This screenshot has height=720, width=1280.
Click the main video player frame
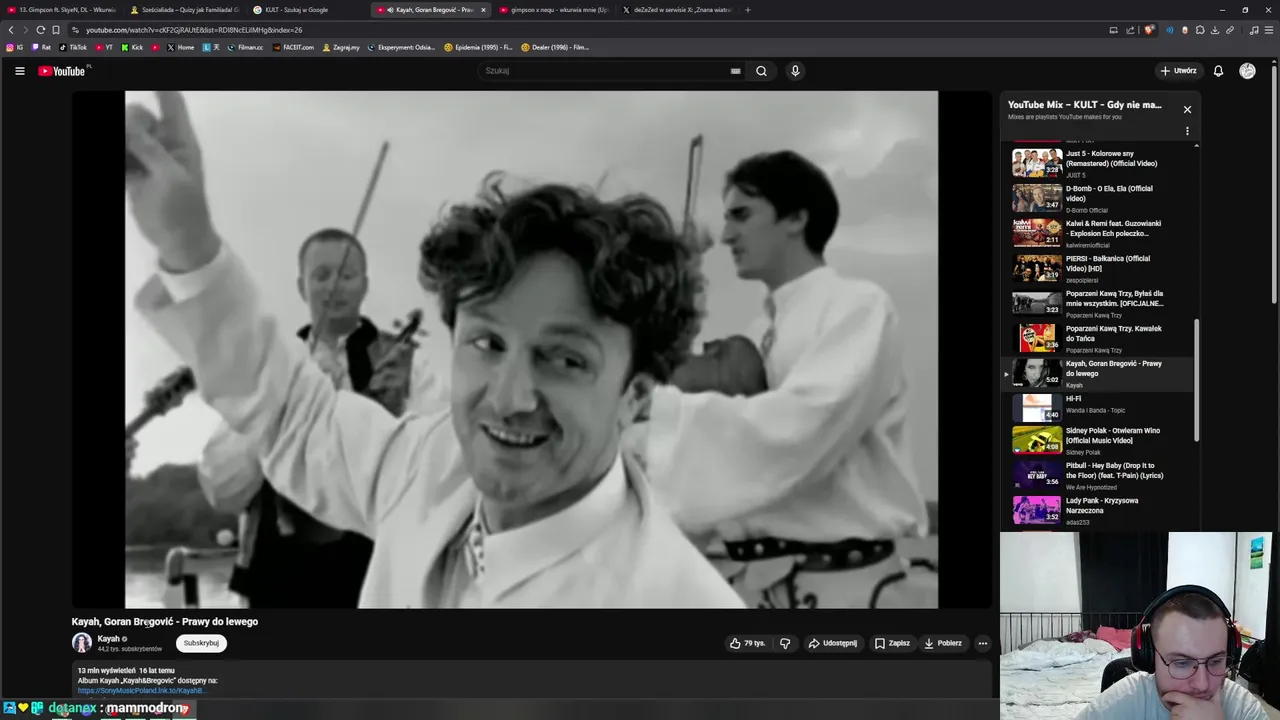(x=531, y=349)
